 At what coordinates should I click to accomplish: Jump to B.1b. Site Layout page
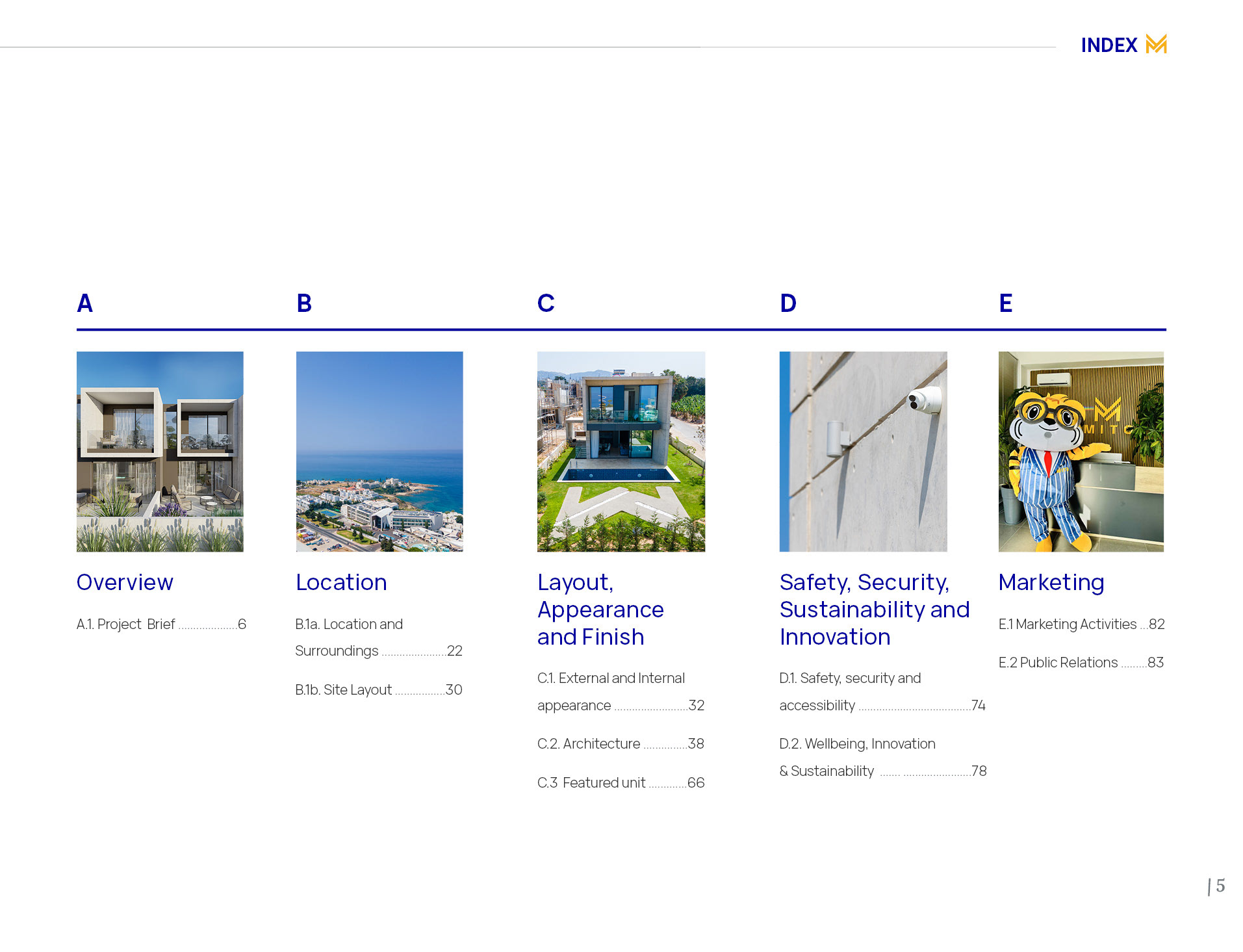click(378, 690)
